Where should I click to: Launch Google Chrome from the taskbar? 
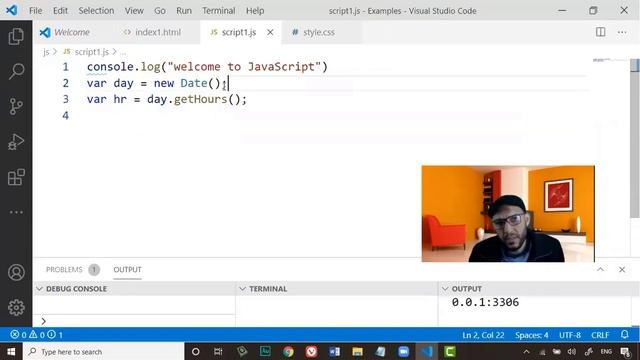pyautogui.click(x=288, y=351)
